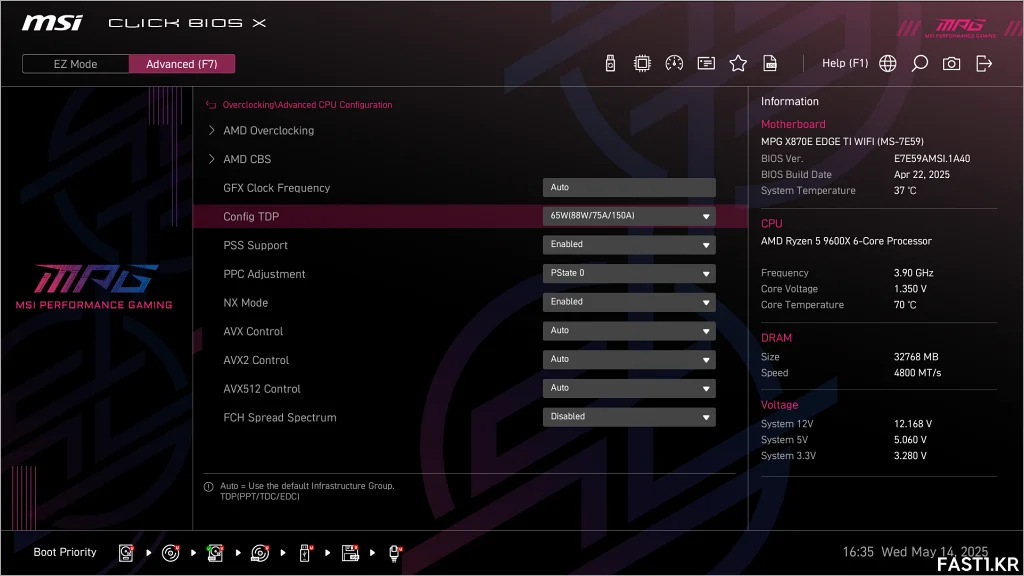Image resolution: width=1024 pixels, height=576 pixels.
Task: Select the NX Mode label
Action: [246, 303]
